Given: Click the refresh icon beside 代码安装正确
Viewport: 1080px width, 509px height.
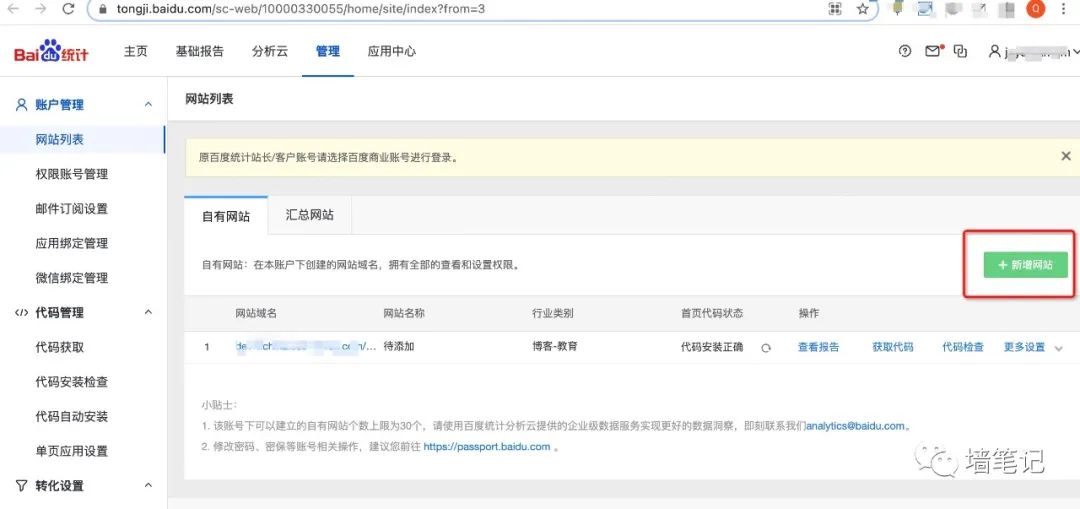Looking at the screenshot, I should coord(766,348).
